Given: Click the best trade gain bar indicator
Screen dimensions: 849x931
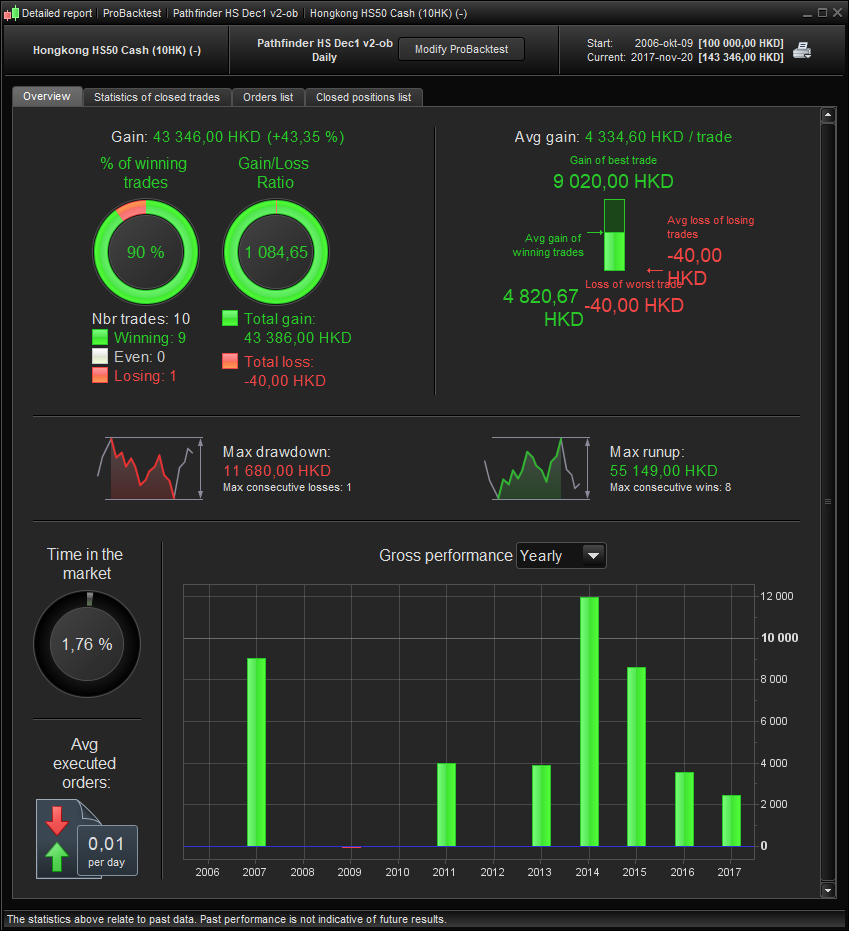Looking at the screenshot, I should pyautogui.click(x=614, y=235).
